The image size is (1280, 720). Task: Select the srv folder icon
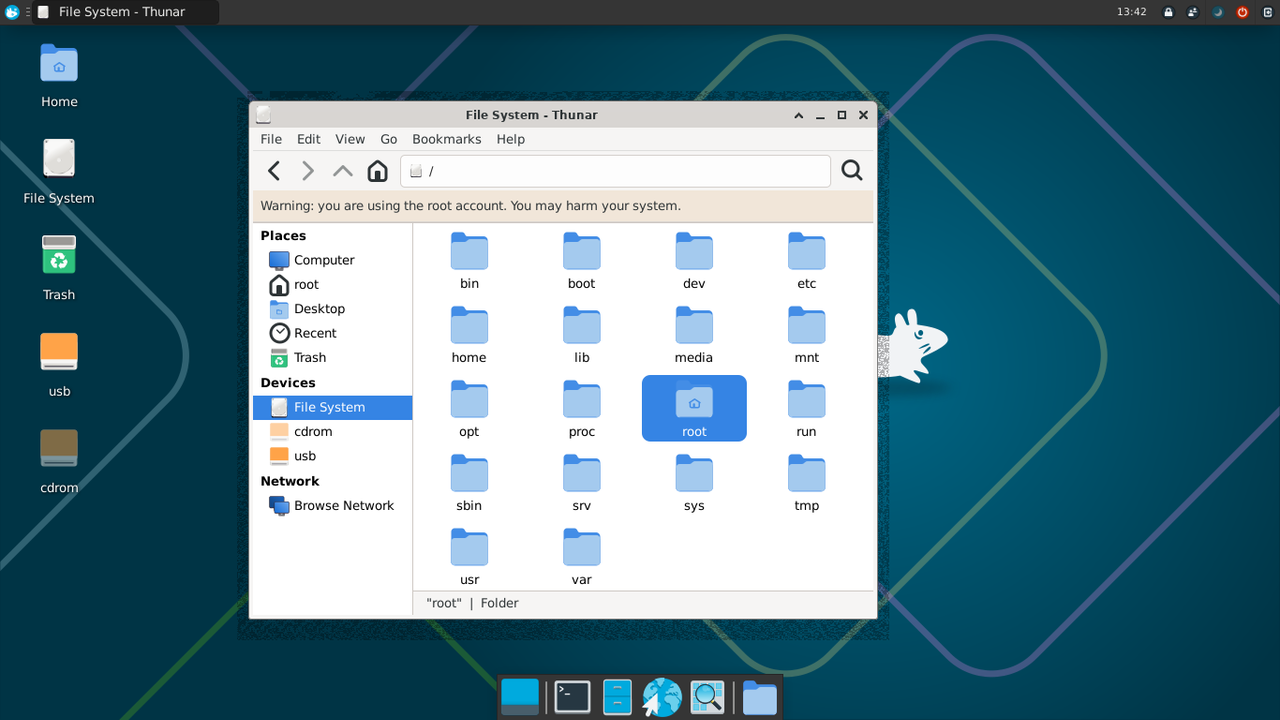pyautogui.click(x=582, y=474)
